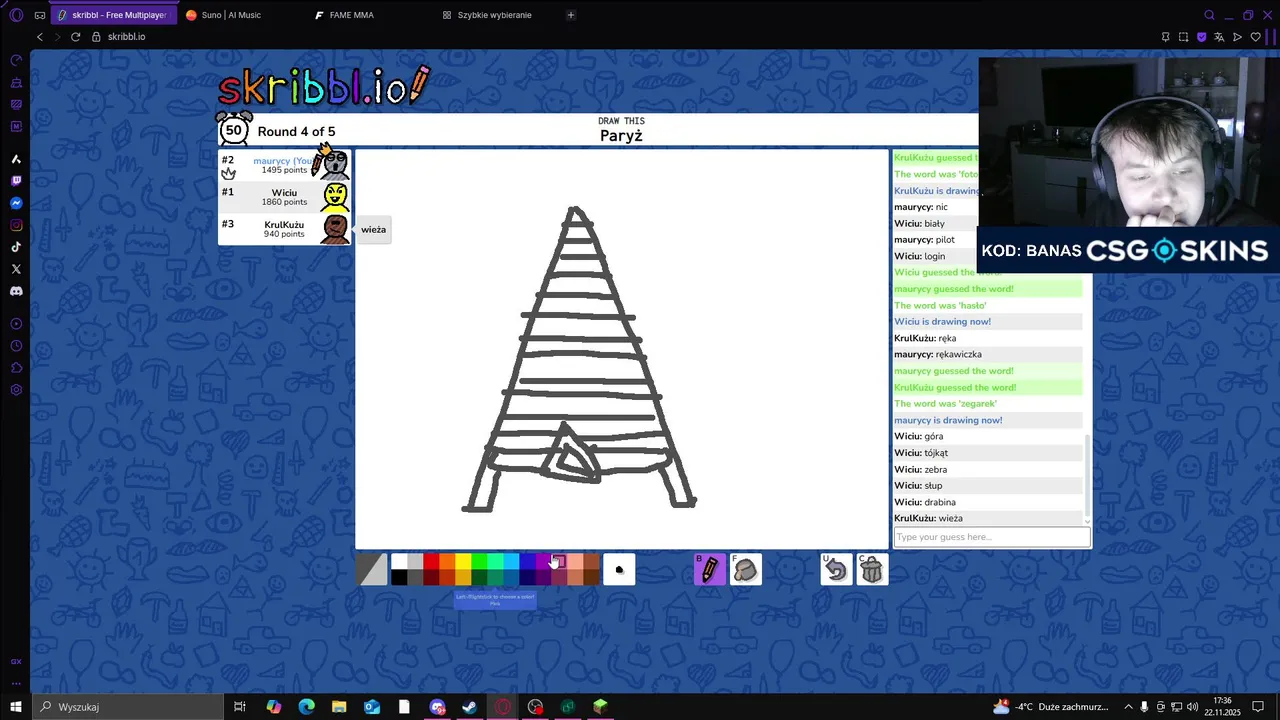Open browser tab search magnifier
1280x720 pixels.
point(1209,15)
